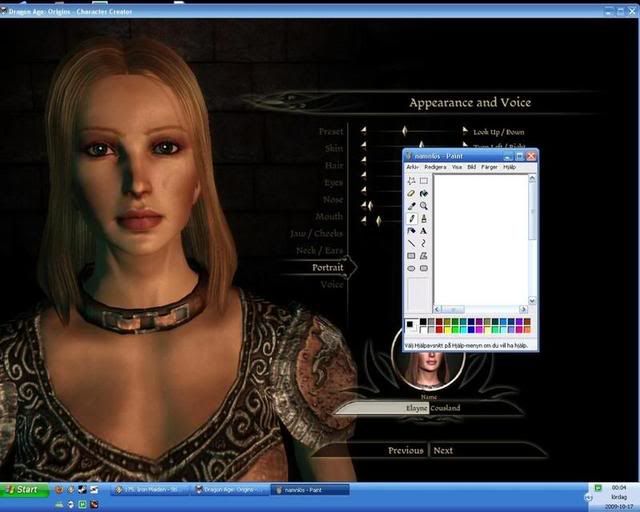Click the Next button
This screenshot has width=640, height=512.
pos(443,451)
